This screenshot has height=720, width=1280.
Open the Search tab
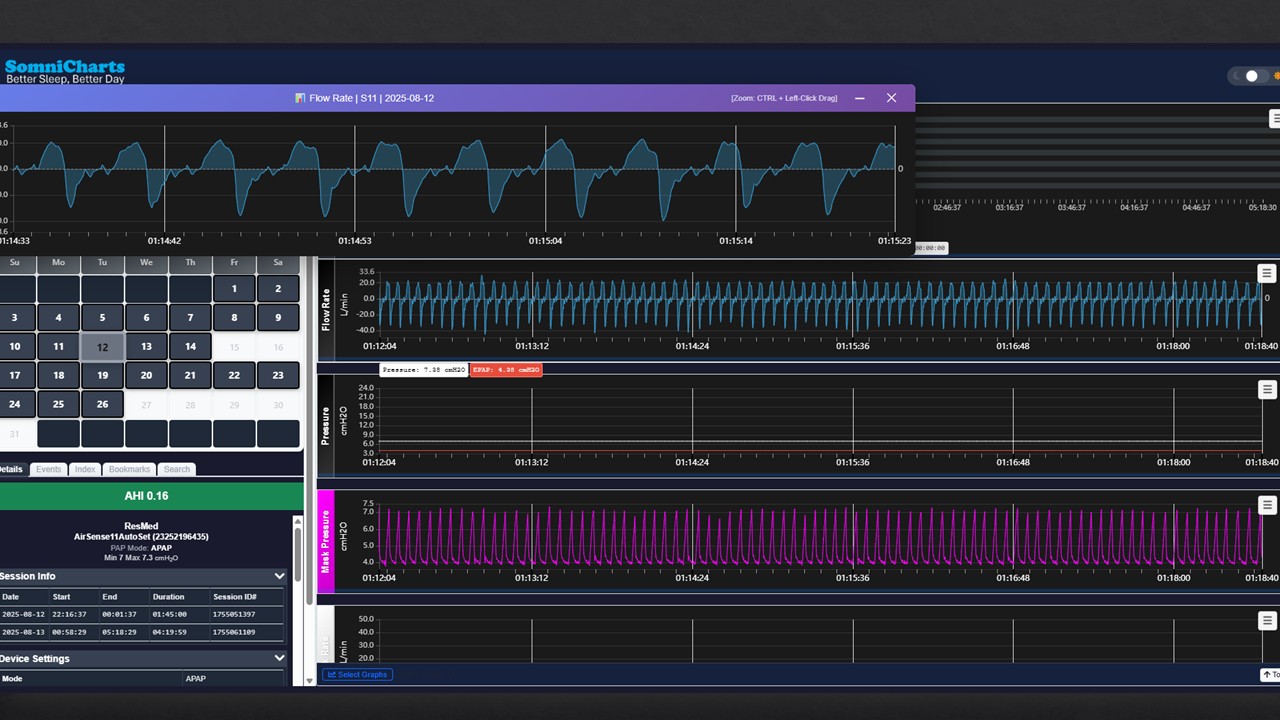click(176, 468)
